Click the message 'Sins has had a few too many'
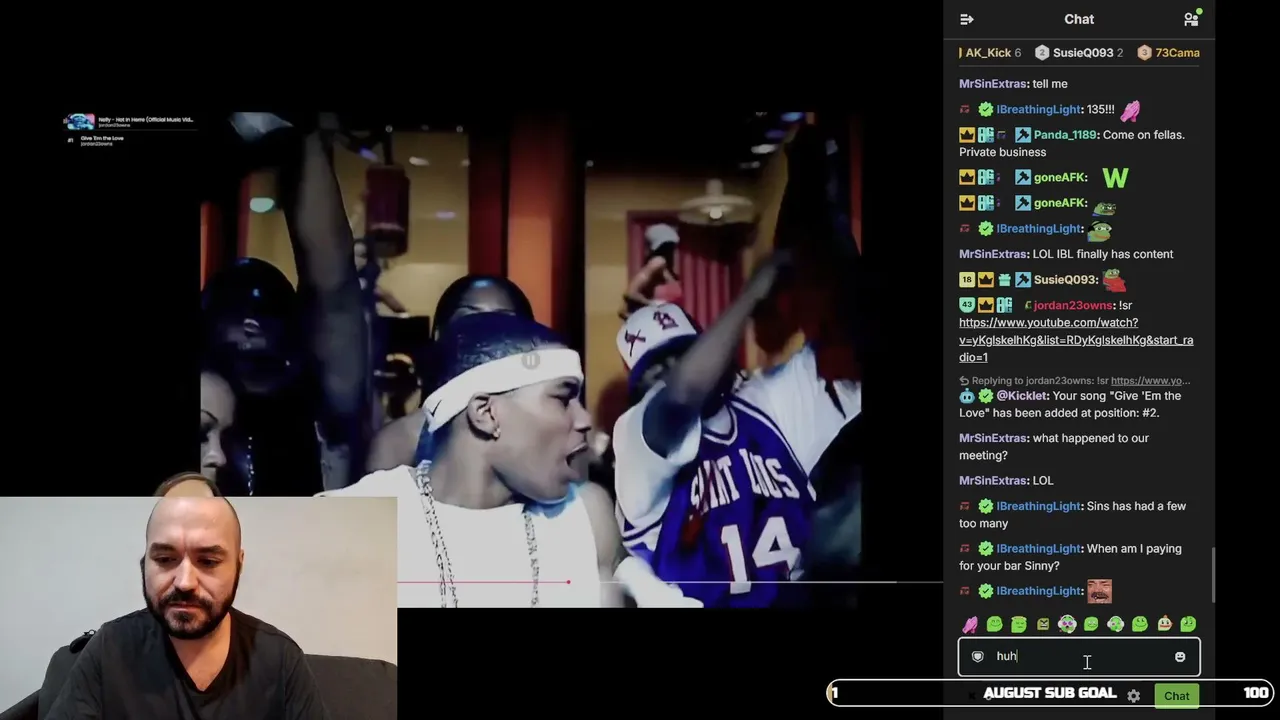1280x720 pixels. pos(1073,515)
